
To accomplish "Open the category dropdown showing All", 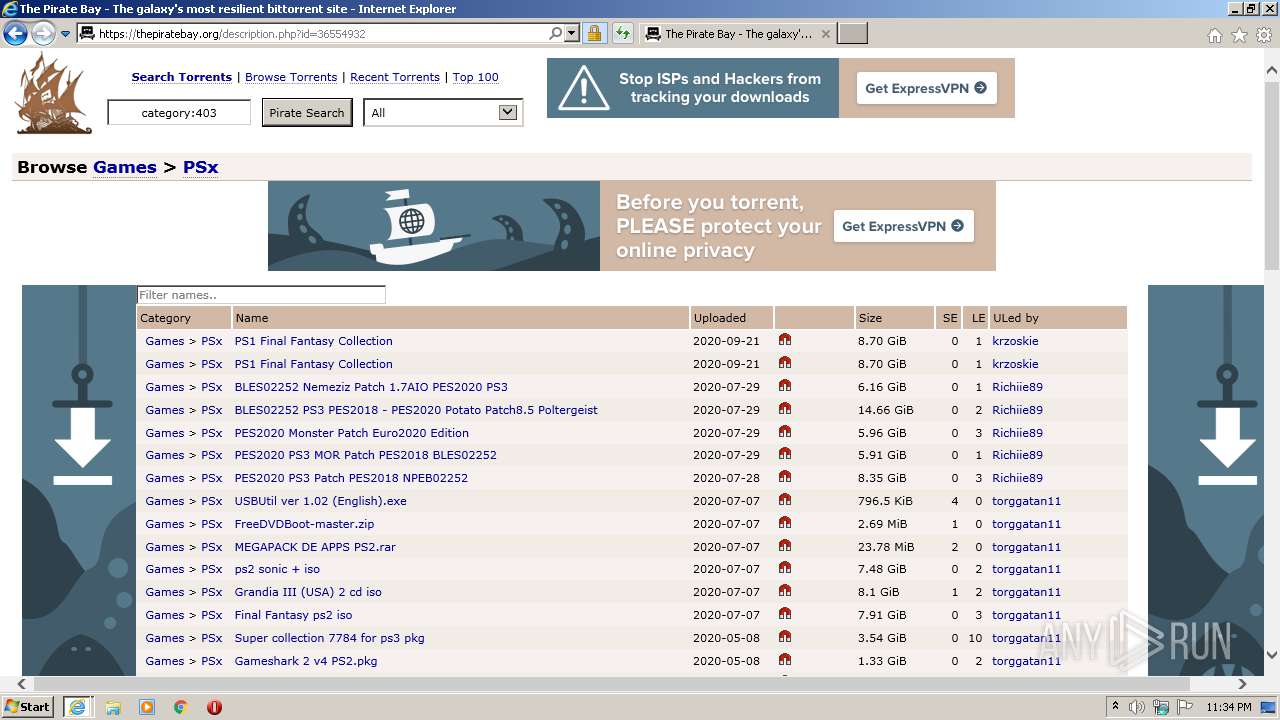I will 443,113.
